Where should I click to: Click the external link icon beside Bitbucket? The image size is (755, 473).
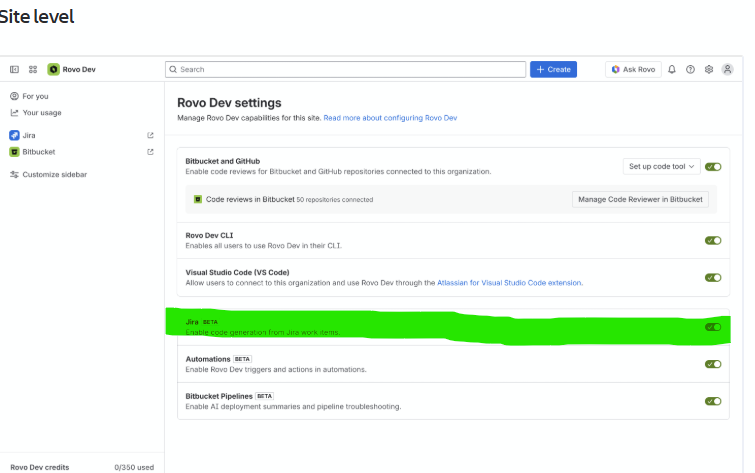click(150, 152)
